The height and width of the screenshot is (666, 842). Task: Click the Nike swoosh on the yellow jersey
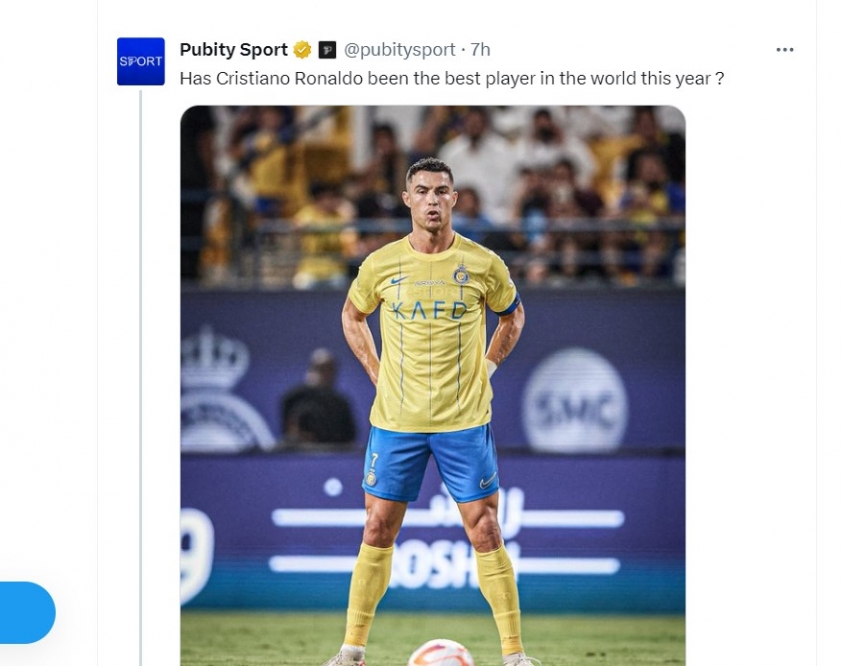pos(398,280)
